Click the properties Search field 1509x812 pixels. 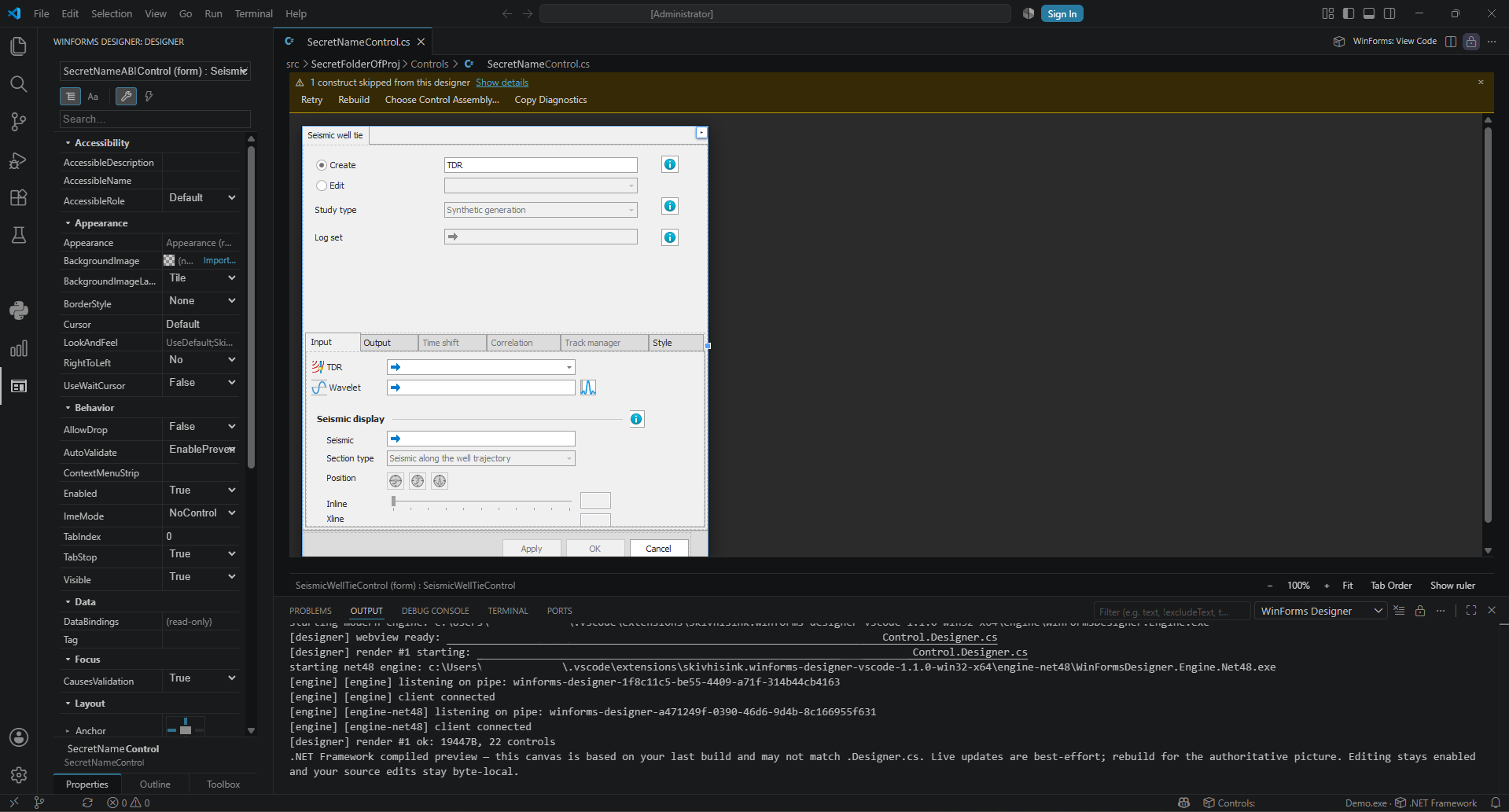[x=155, y=119]
